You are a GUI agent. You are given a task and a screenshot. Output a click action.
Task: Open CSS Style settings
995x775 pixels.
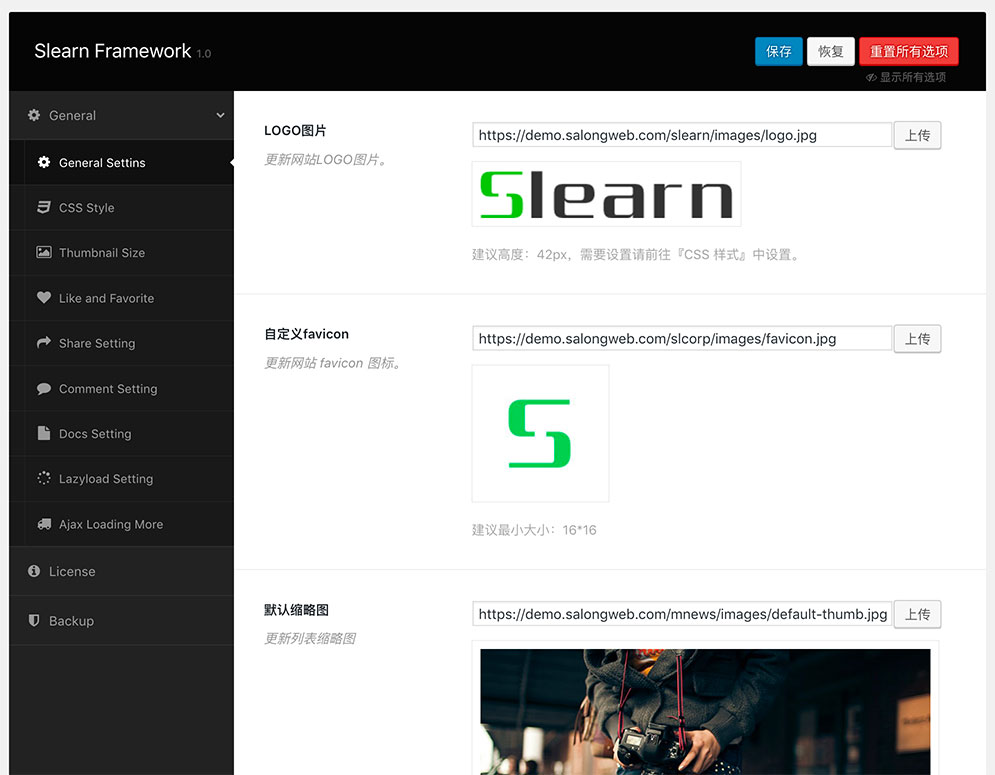point(121,208)
